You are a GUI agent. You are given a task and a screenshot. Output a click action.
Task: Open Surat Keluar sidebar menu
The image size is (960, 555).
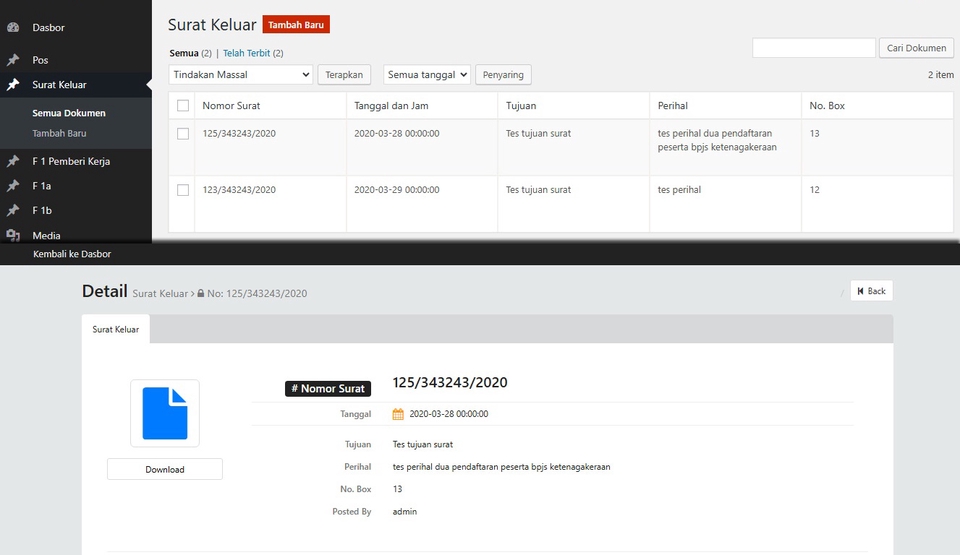pyautogui.click(x=59, y=85)
